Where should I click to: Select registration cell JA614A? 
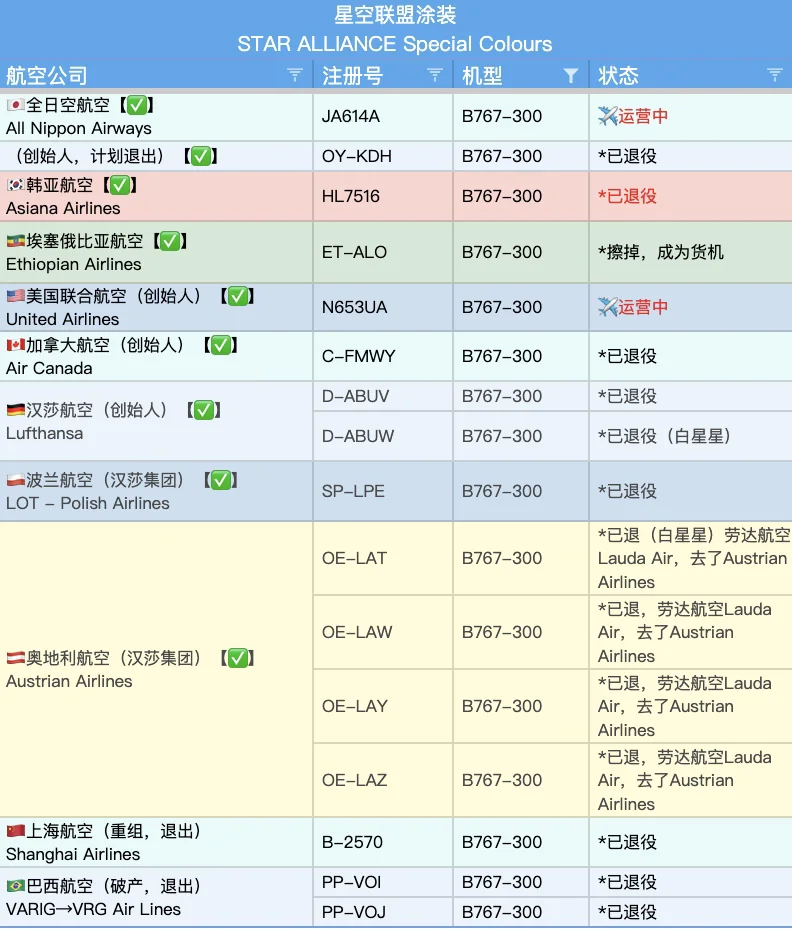click(x=383, y=116)
